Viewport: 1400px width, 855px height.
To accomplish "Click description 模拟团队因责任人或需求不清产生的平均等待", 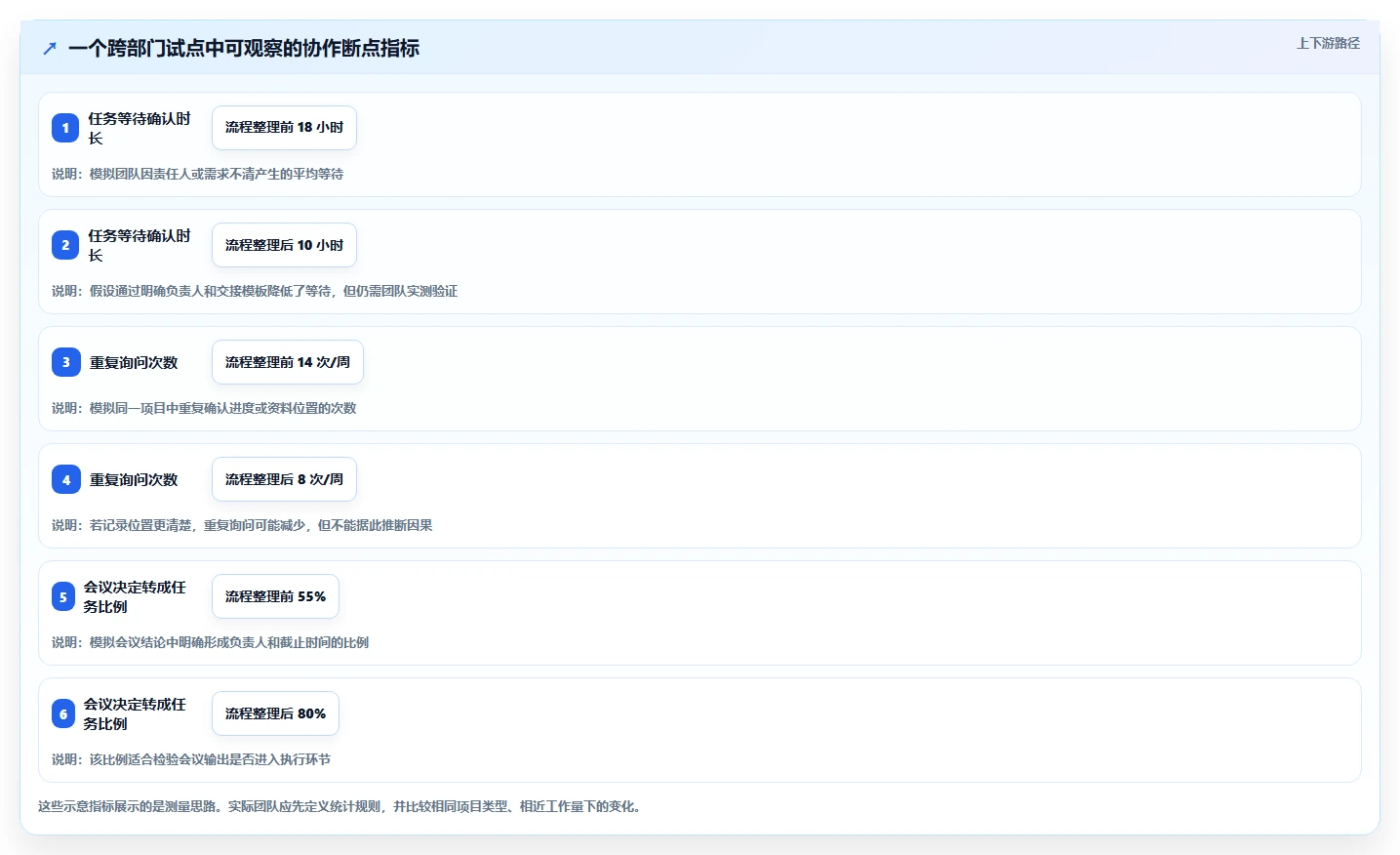I will click(x=217, y=174).
